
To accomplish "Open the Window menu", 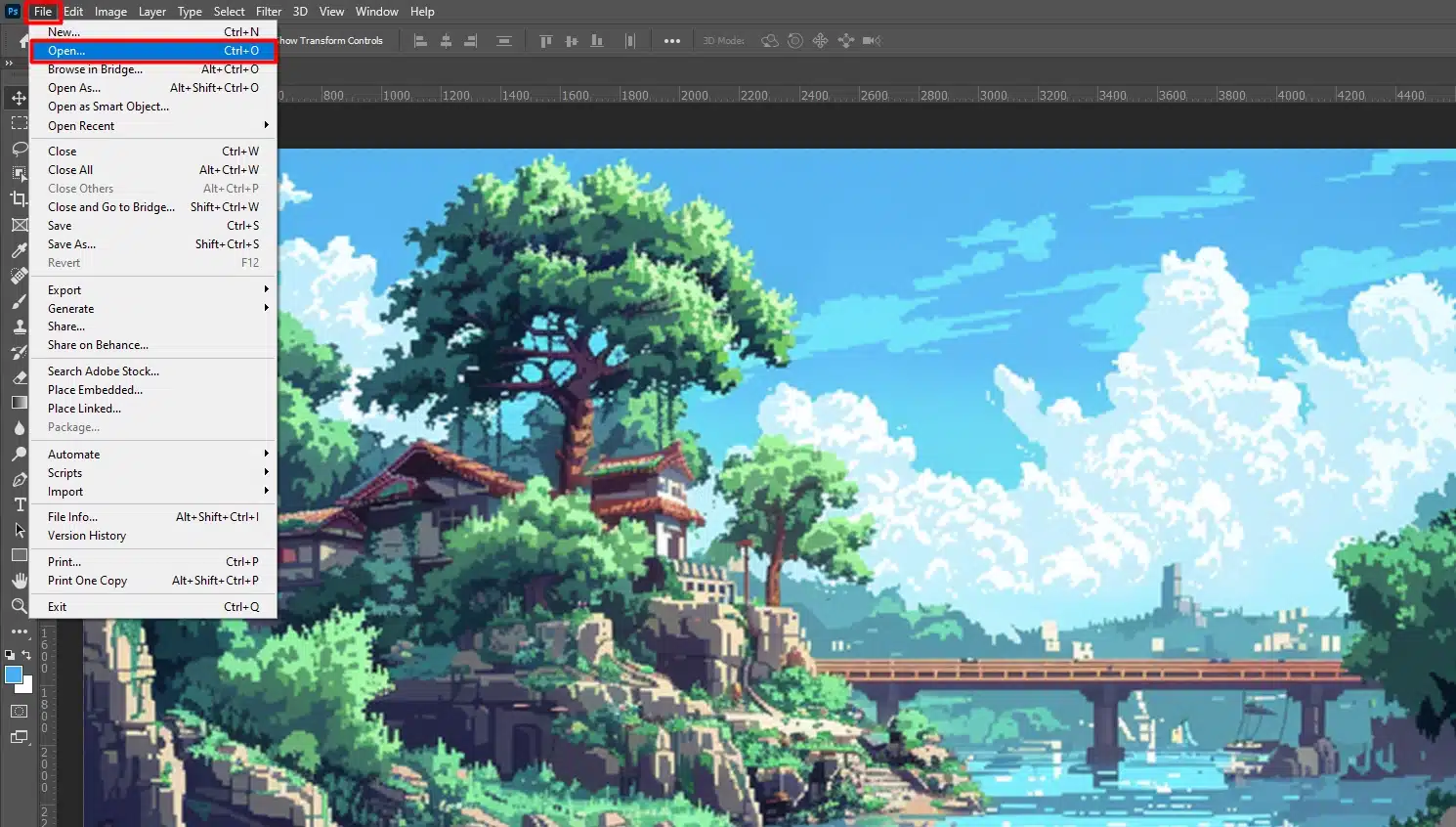I will click(x=376, y=12).
